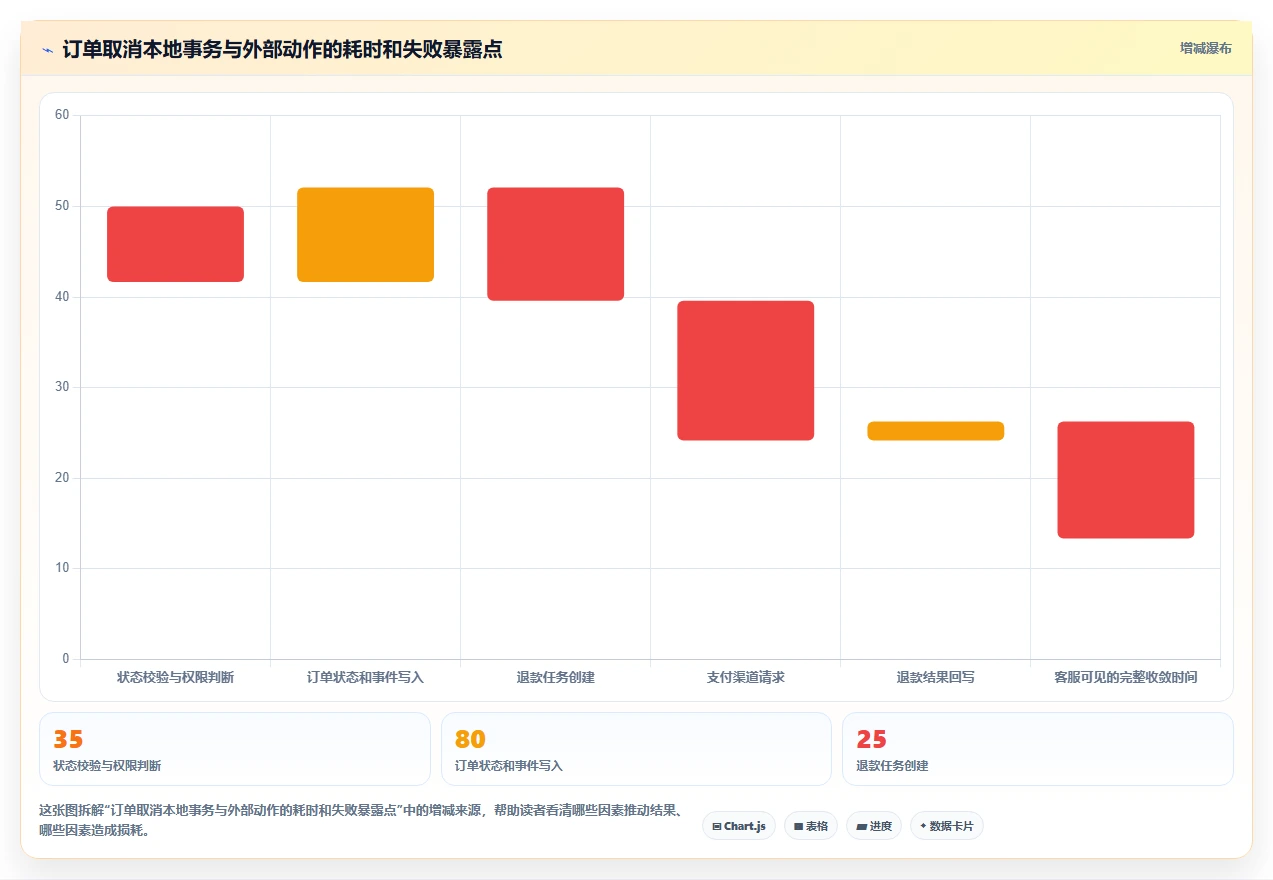Select the red bar for 状态校验与权限判断
This screenshot has height=880, width=1273.
[x=175, y=244]
